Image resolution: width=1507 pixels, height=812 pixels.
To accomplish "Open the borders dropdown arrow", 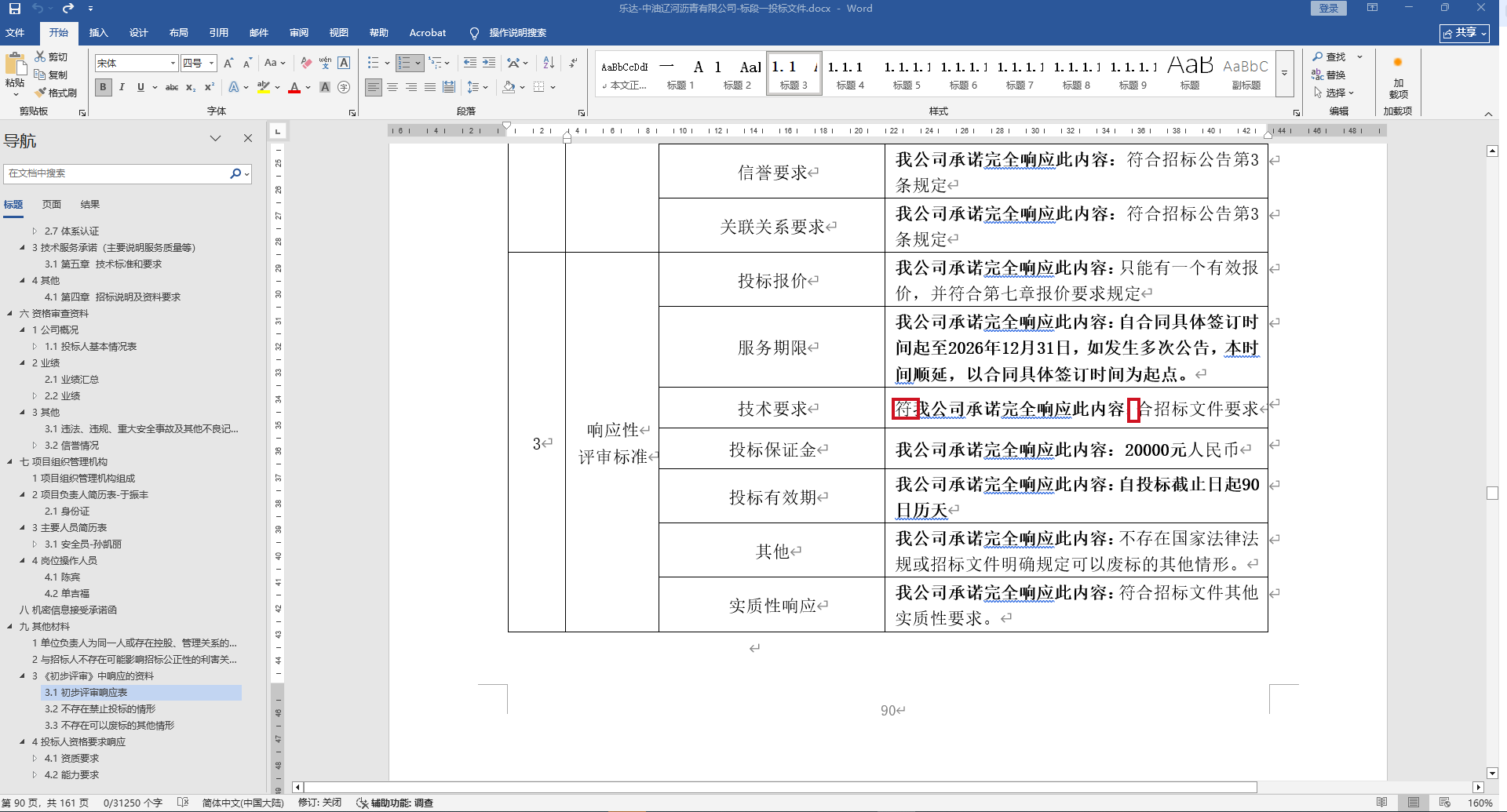I will pyautogui.click(x=553, y=87).
